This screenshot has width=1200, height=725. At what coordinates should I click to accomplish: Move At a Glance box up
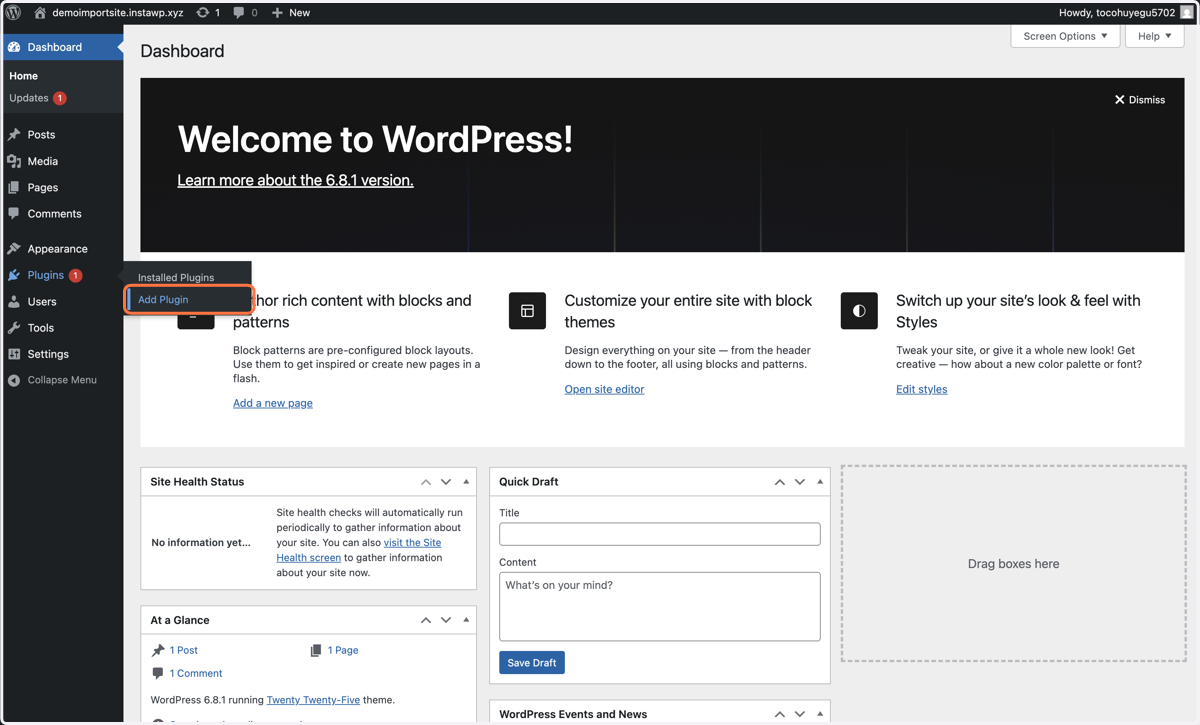(426, 620)
